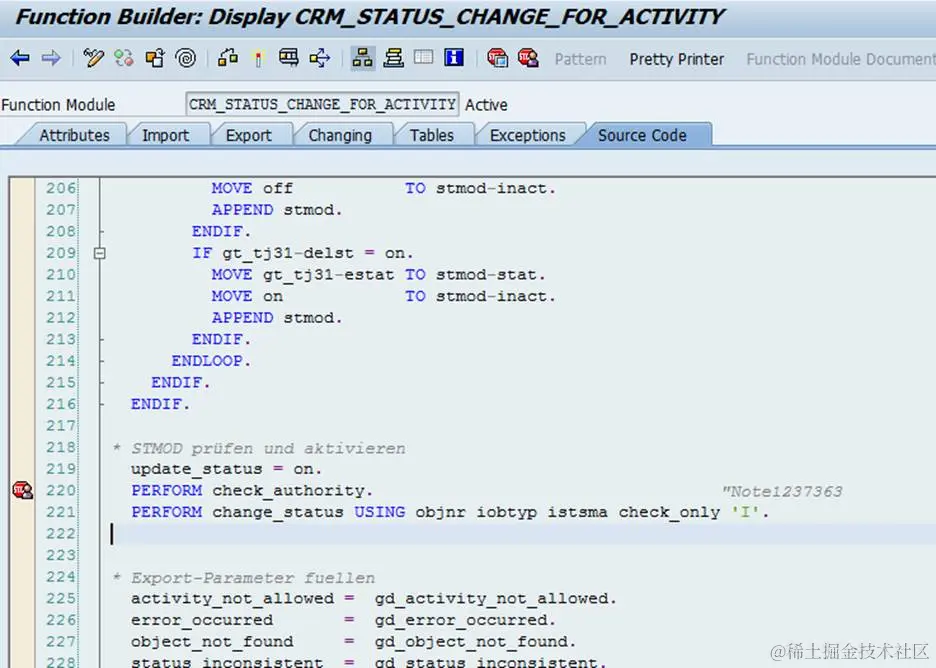Click 'PERFORM change_status USING' line
Image resolution: width=936 pixels, height=668 pixels.
coord(268,512)
